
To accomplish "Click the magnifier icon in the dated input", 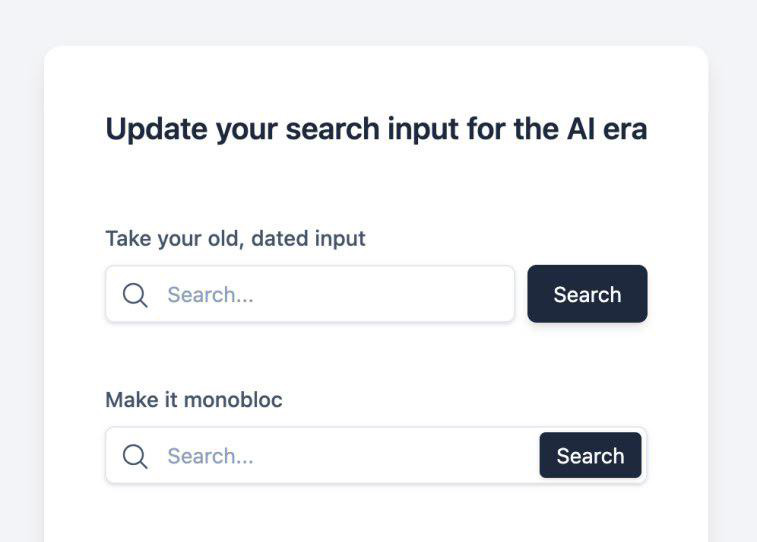I will tap(135, 295).
